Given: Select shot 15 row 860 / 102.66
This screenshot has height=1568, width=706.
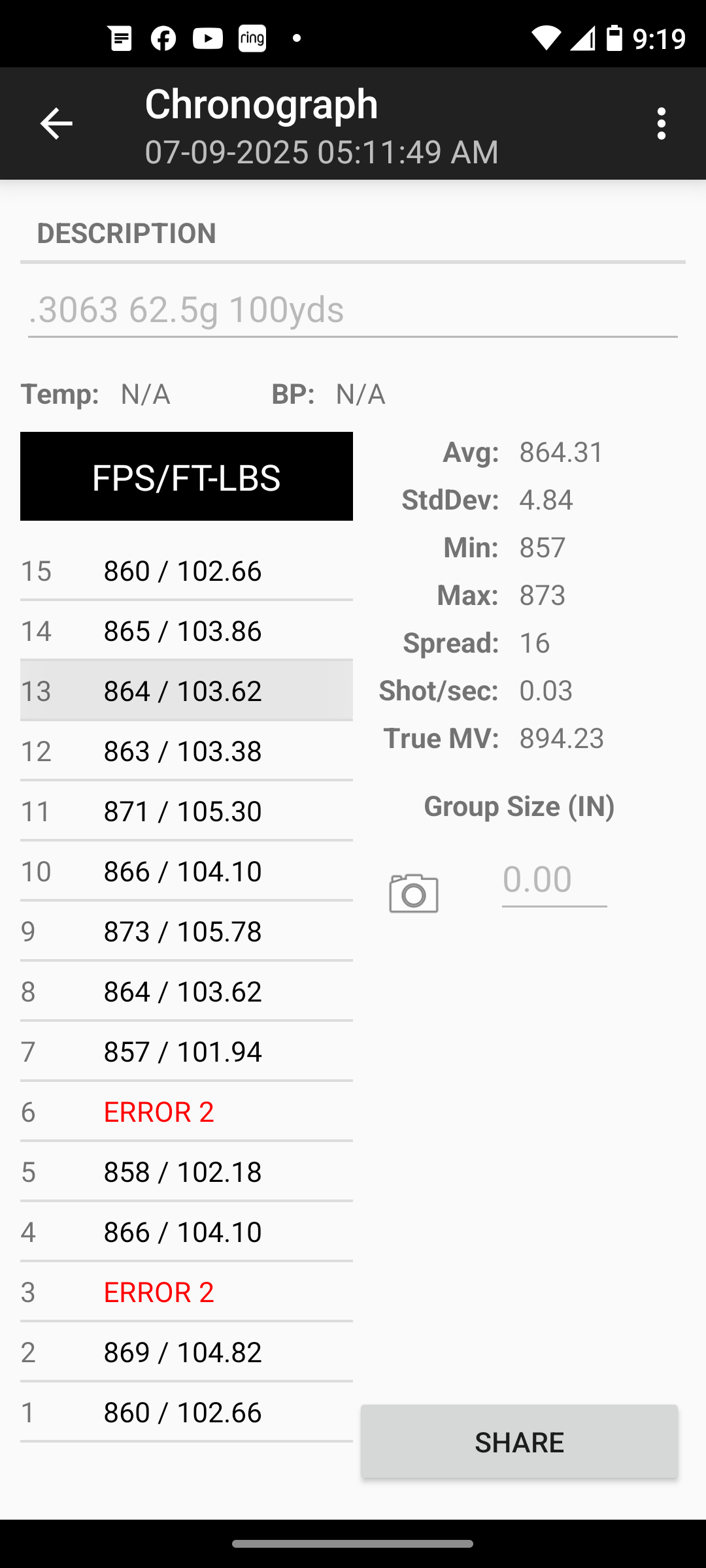Looking at the screenshot, I should [x=186, y=570].
